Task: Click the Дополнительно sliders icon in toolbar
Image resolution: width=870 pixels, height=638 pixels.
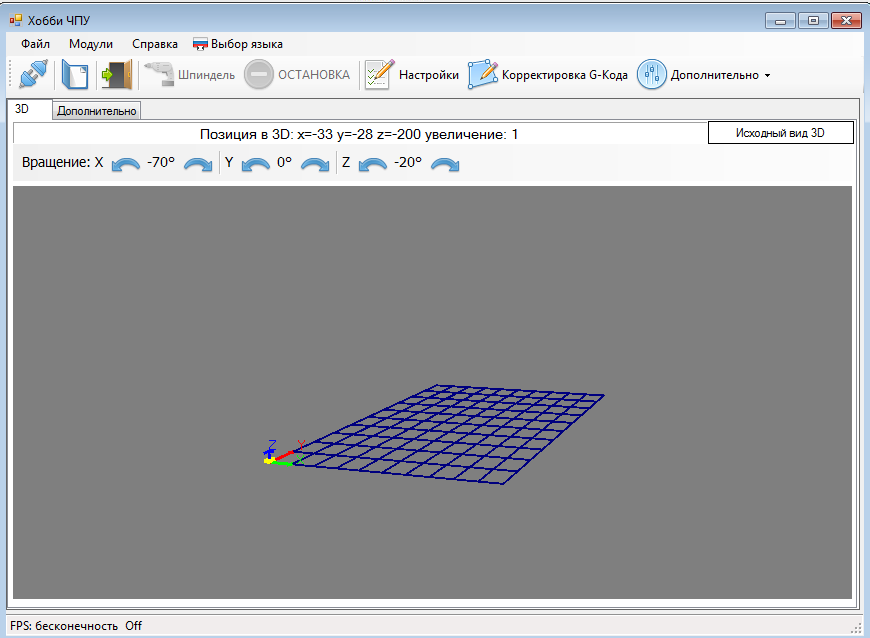Action: pos(651,74)
